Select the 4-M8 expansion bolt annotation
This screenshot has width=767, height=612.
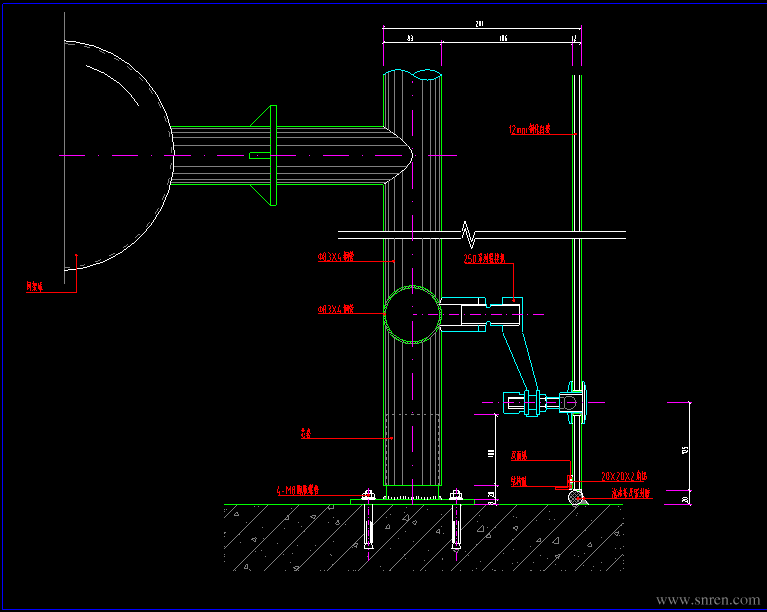[x=297, y=490]
